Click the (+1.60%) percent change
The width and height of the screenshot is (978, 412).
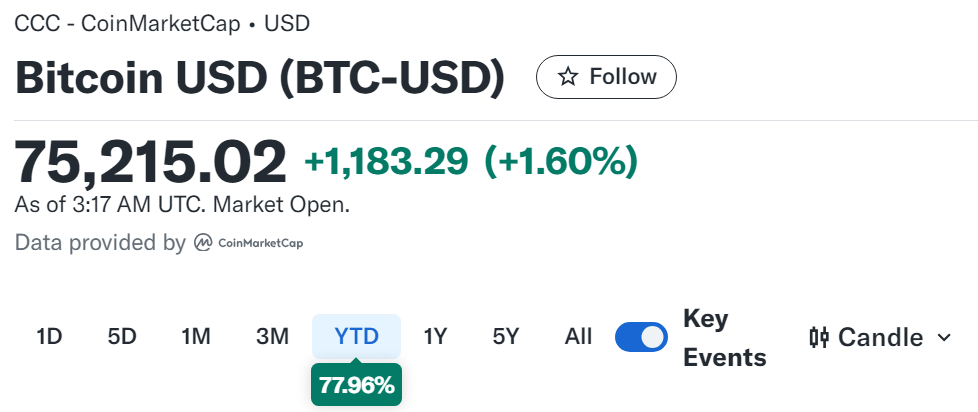[x=560, y=160]
